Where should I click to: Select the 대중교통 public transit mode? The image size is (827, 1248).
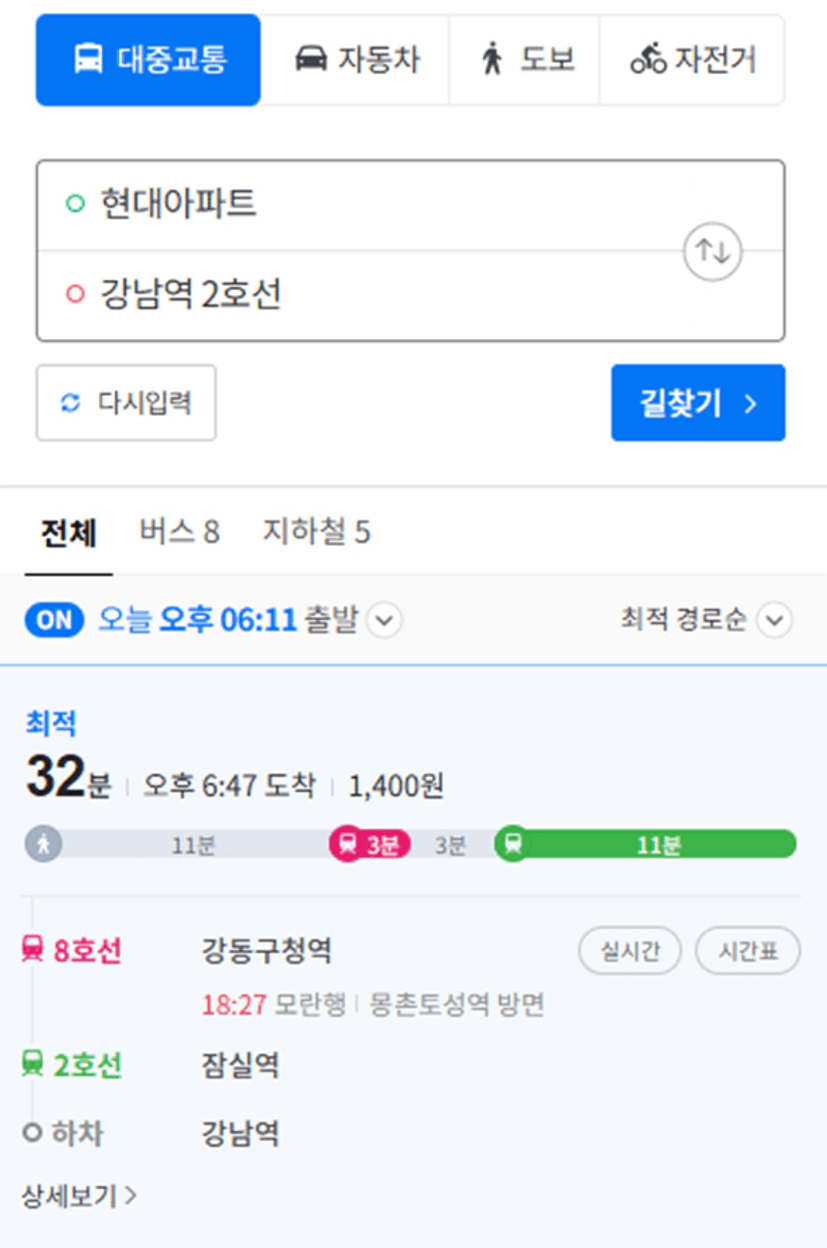pyautogui.click(x=148, y=60)
